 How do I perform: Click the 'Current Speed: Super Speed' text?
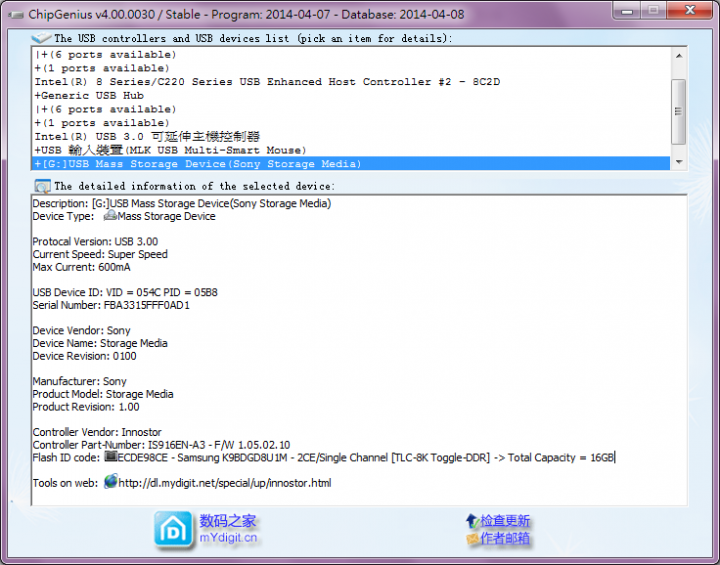pos(100,254)
